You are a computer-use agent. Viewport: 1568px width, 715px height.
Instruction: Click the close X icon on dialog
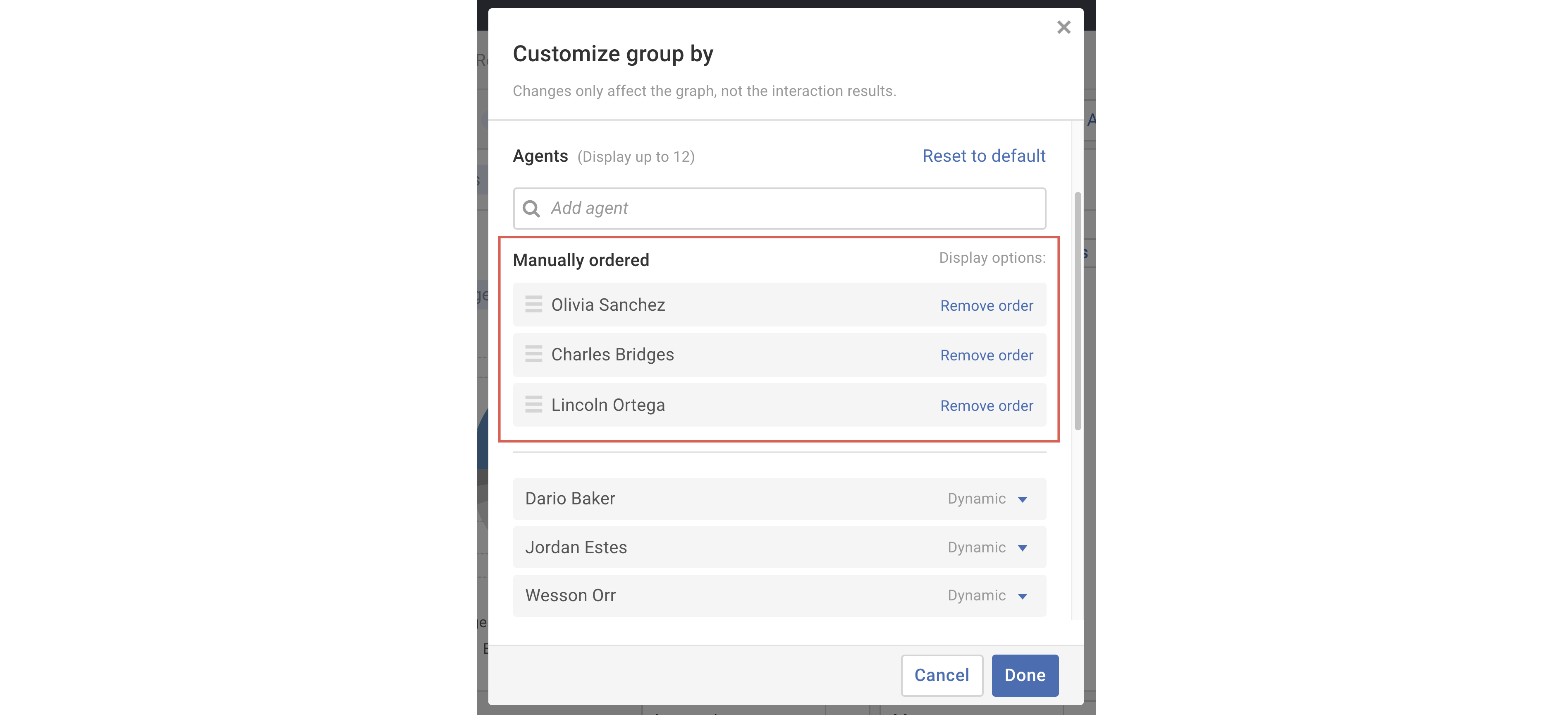pyautogui.click(x=1064, y=27)
